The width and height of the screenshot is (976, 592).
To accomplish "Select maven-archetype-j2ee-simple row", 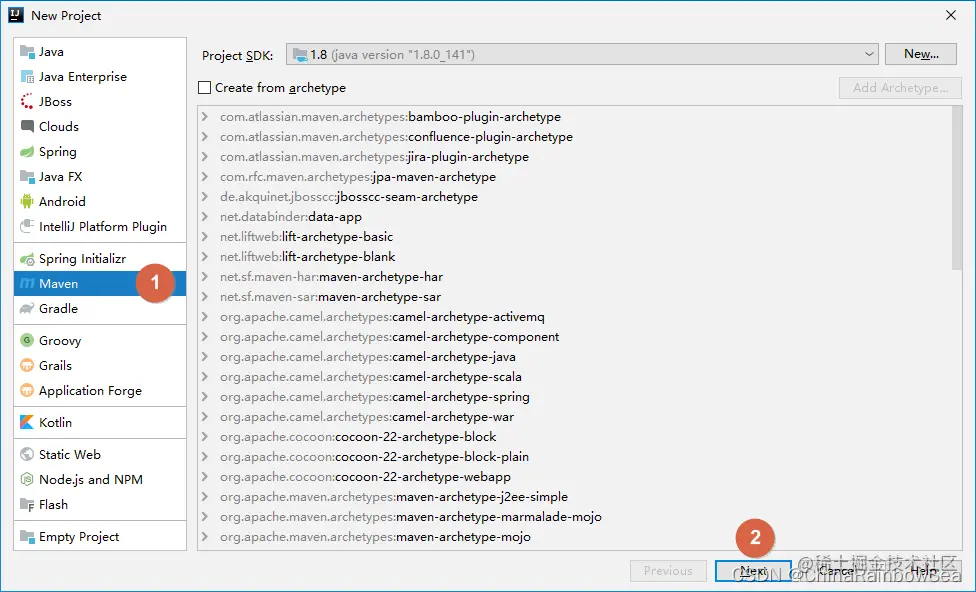I will coord(575,496).
